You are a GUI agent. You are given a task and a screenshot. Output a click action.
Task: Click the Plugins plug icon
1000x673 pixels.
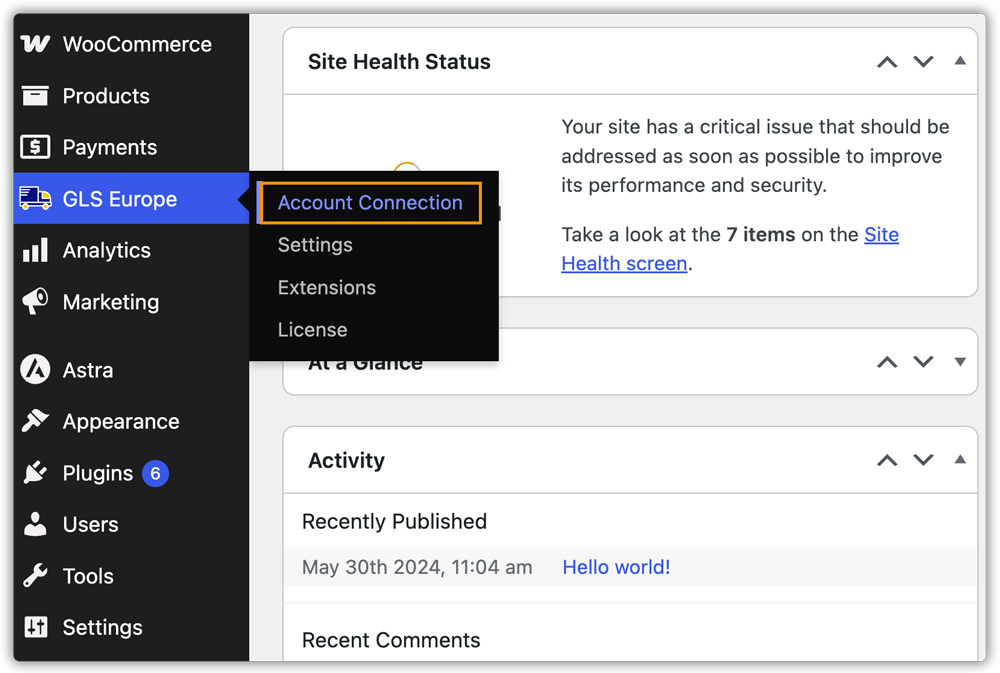coord(35,473)
